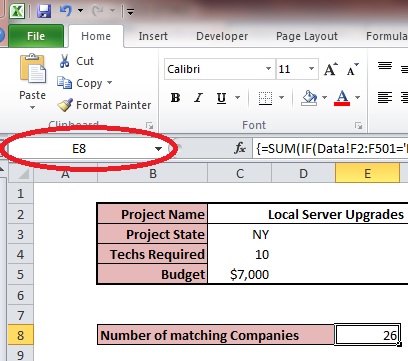Open the Developer tab

(222, 36)
